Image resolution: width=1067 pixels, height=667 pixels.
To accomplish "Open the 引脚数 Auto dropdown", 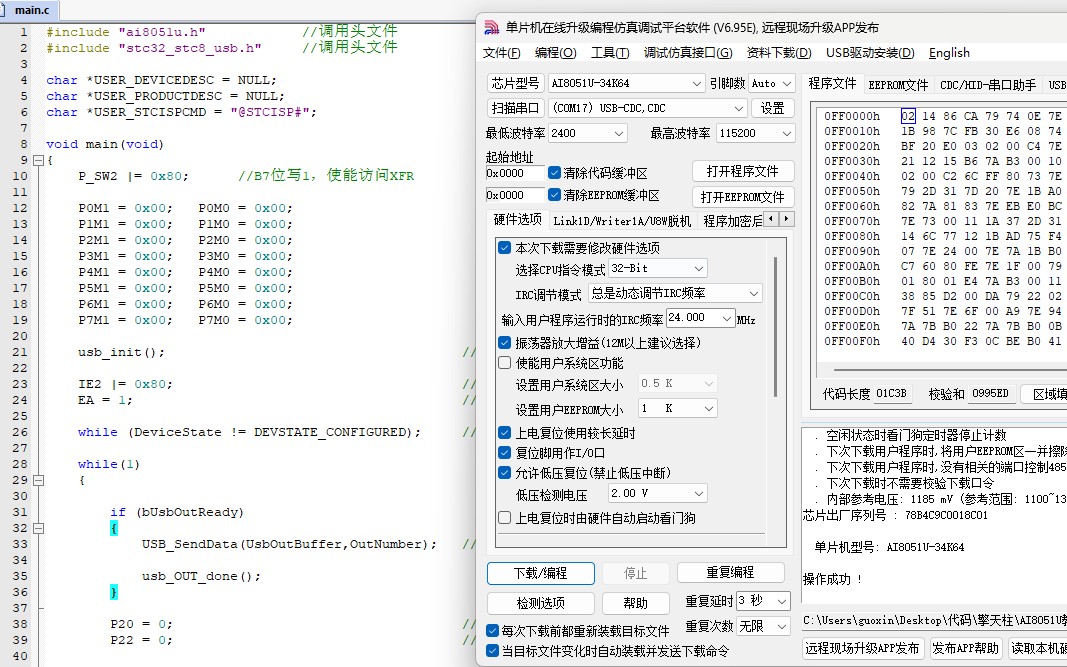I will [772, 83].
